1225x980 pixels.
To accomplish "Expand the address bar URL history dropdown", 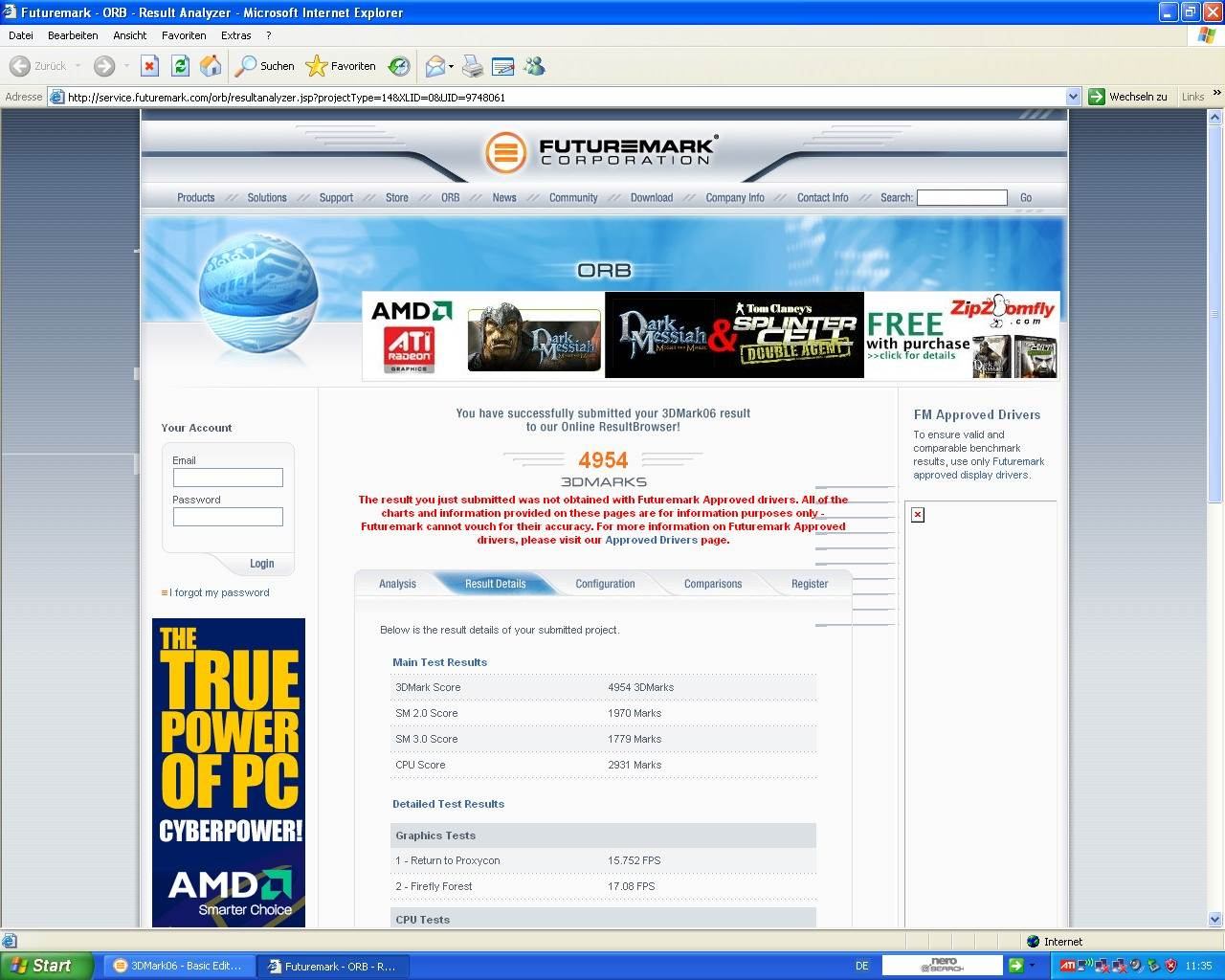I will (1073, 97).
